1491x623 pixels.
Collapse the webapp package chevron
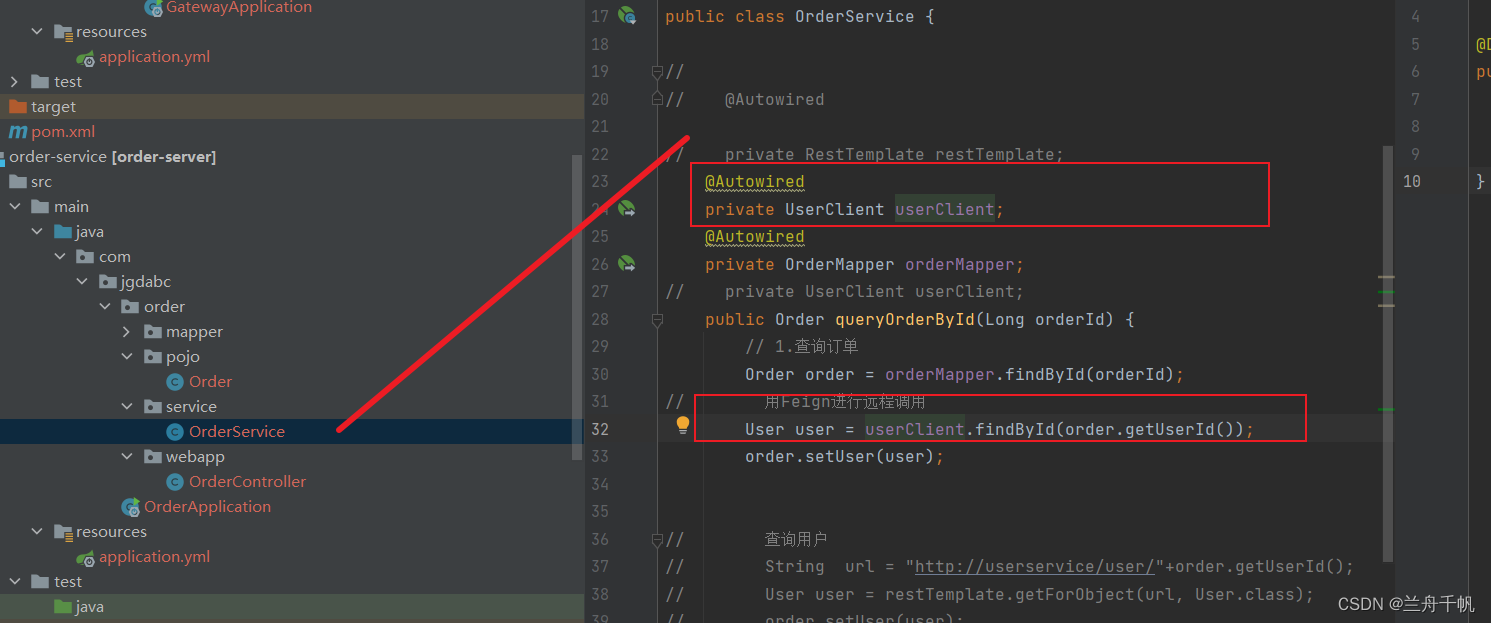point(127,457)
